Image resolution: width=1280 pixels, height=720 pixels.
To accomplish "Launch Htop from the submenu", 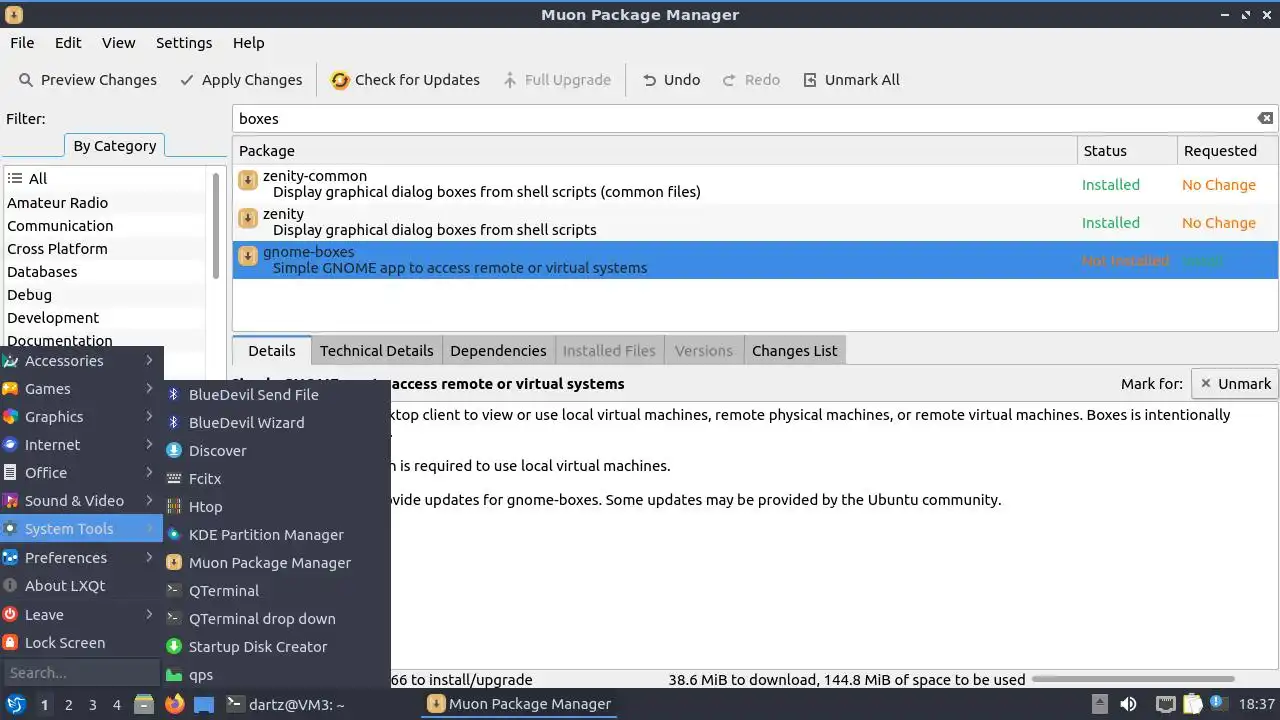I will (x=277, y=507).
